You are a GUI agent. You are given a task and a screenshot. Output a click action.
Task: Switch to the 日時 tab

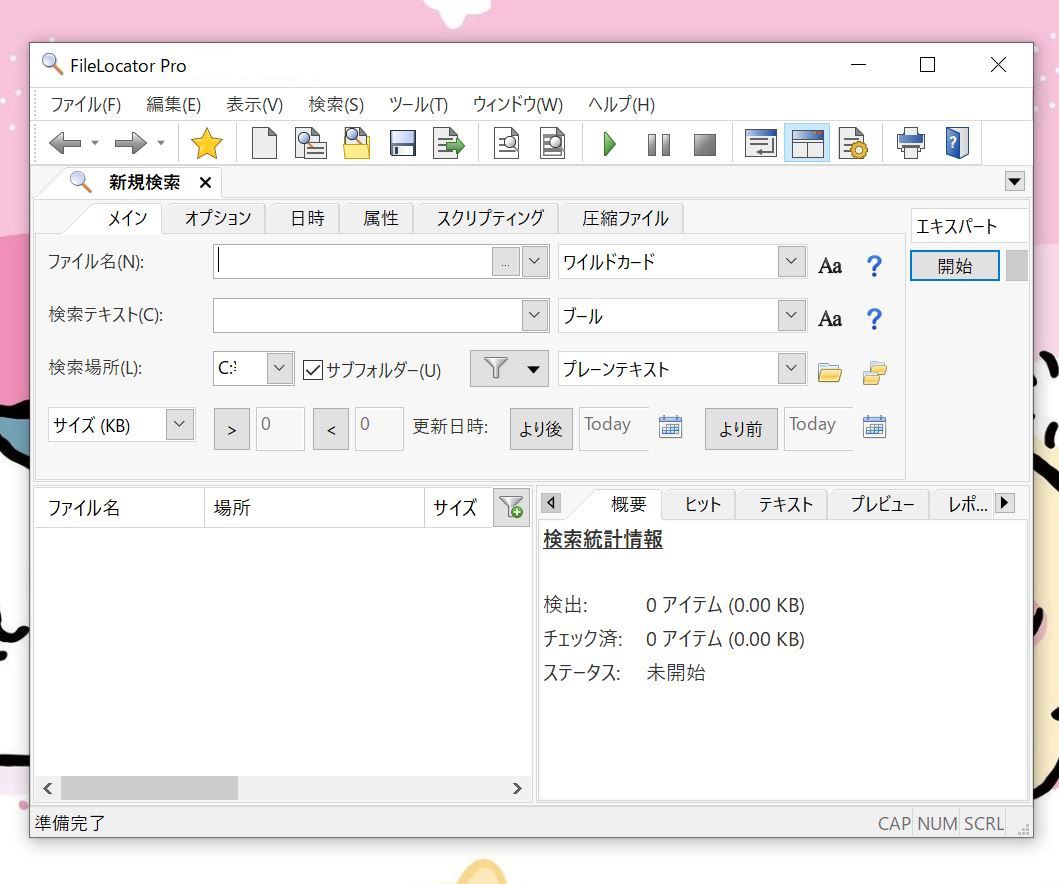[307, 218]
